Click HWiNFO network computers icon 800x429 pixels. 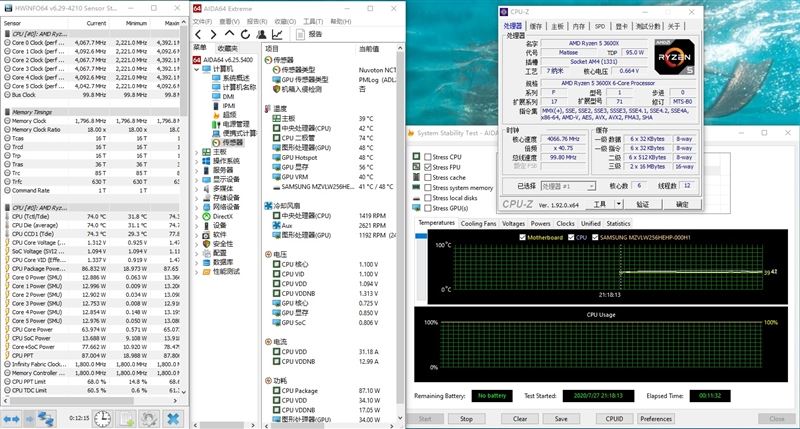click(x=45, y=419)
